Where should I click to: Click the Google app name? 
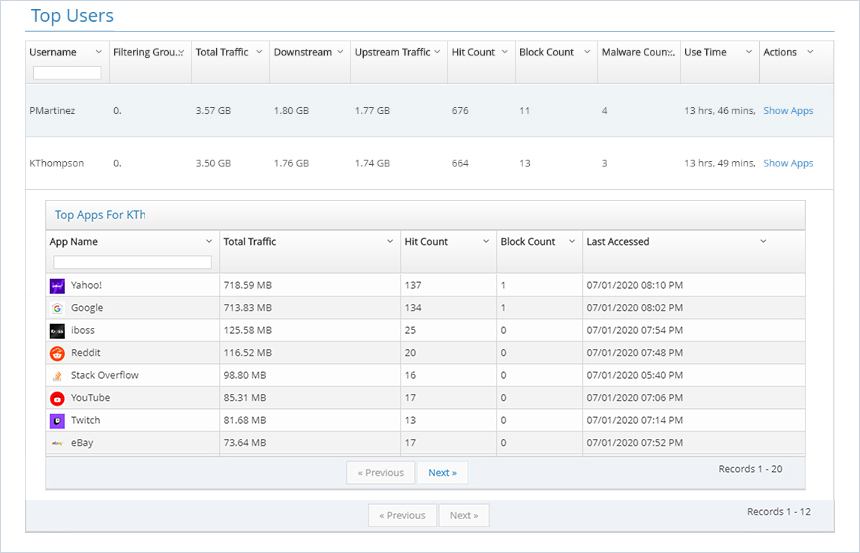(87, 308)
